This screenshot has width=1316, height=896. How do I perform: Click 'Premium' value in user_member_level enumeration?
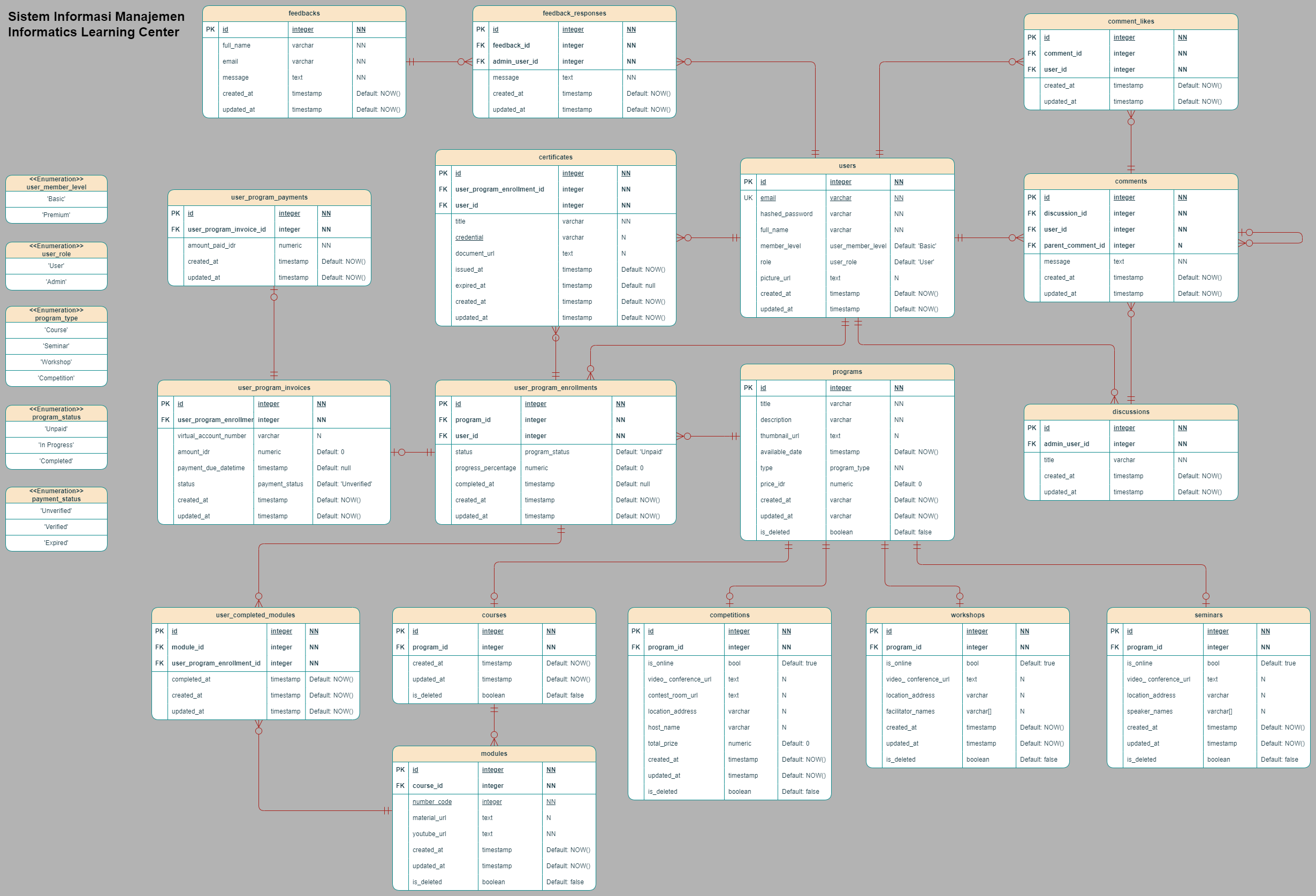tap(56, 215)
